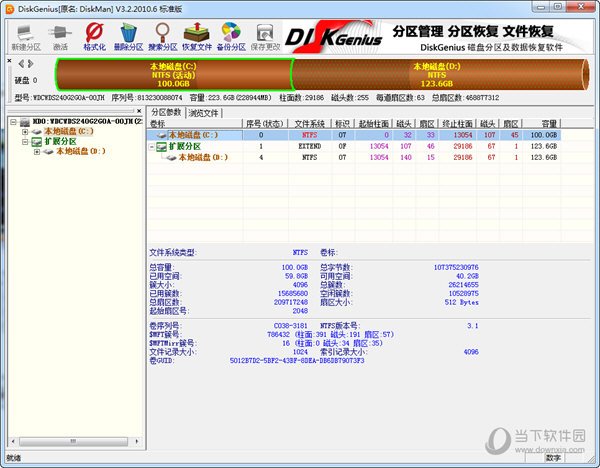Click the 删除分区 trash icon
The width and height of the screenshot is (600, 468).
[129, 37]
